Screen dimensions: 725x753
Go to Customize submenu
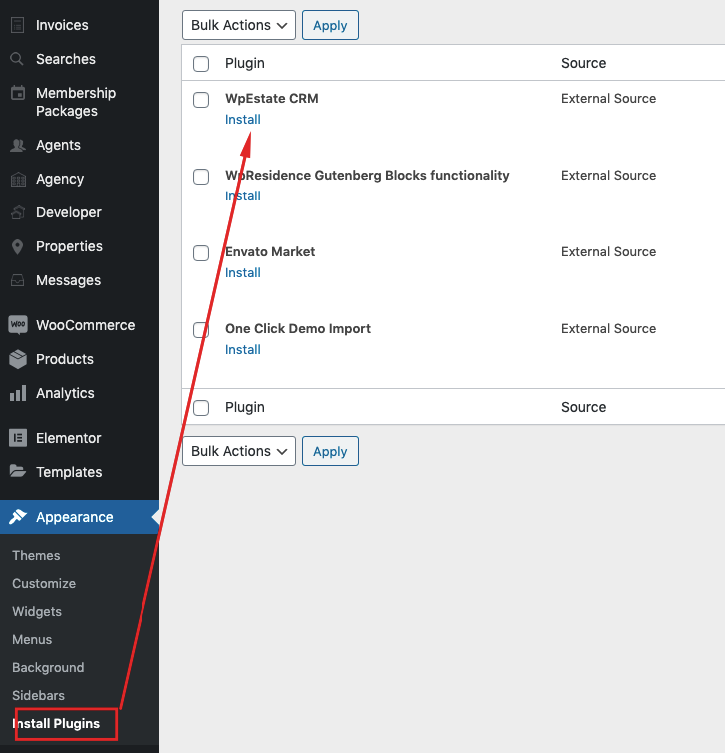[x=44, y=583]
